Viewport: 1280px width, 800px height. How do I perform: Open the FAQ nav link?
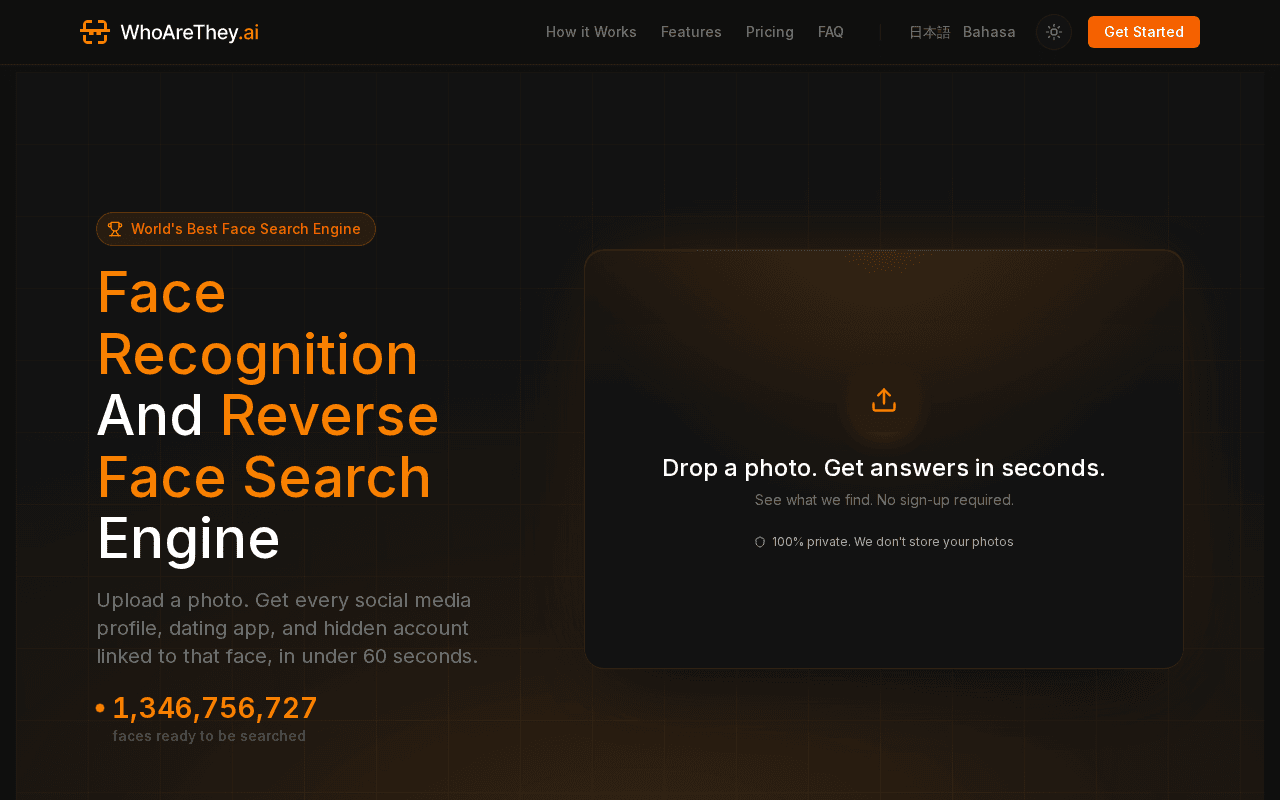click(831, 32)
